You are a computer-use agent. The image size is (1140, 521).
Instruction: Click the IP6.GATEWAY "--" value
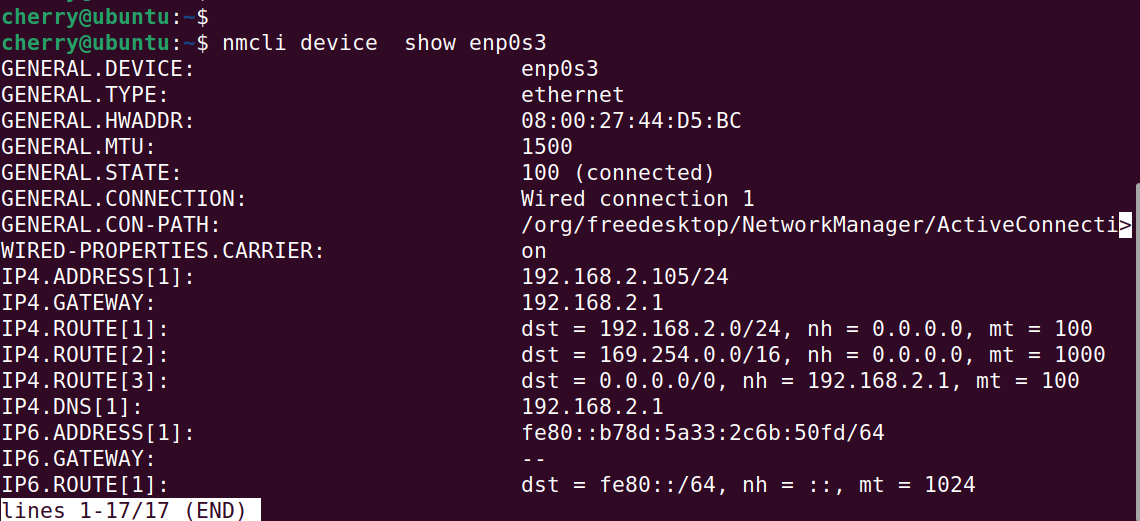pyautogui.click(x=534, y=459)
